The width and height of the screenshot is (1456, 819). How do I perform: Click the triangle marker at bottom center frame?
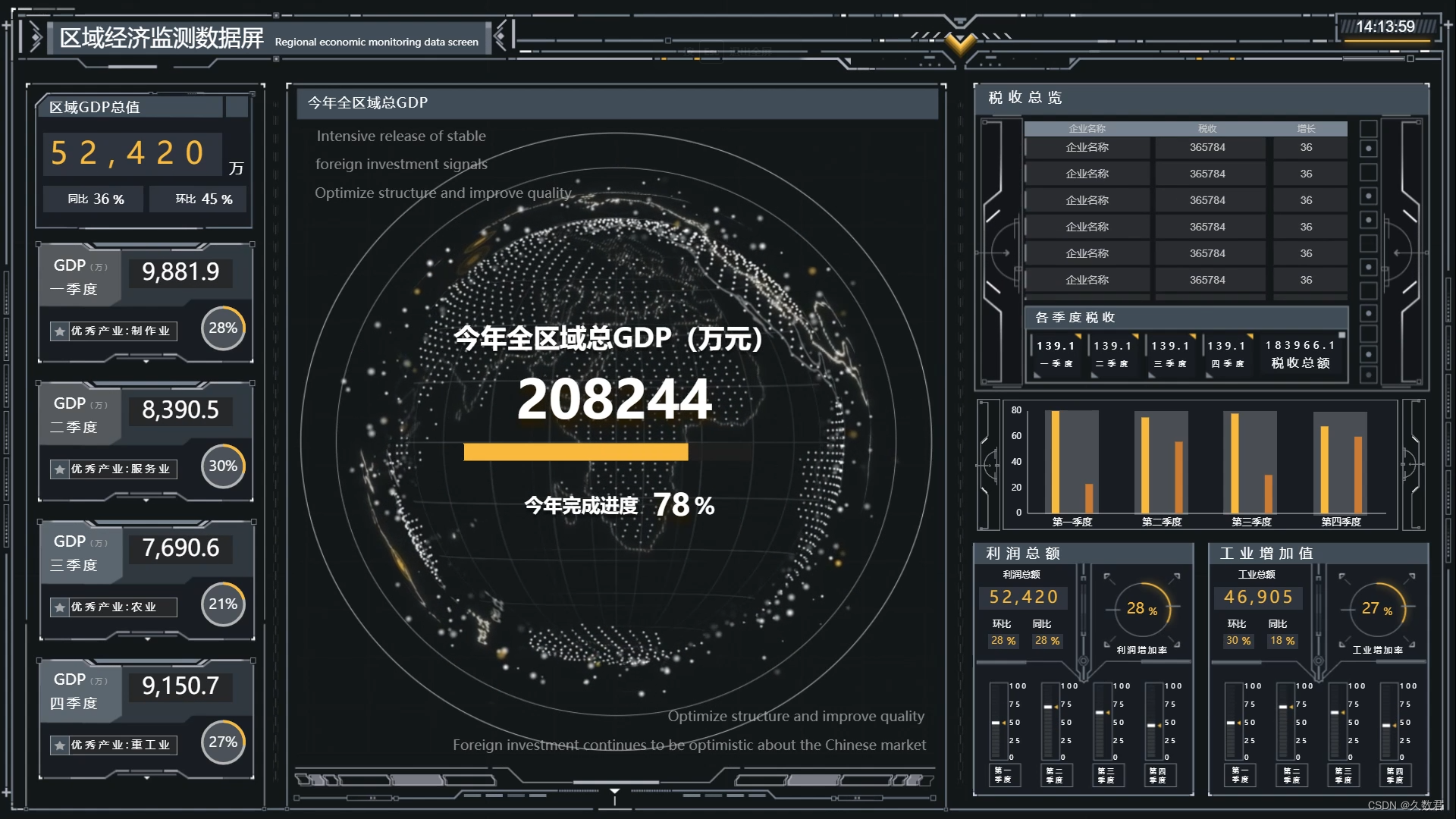[x=615, y=792]
